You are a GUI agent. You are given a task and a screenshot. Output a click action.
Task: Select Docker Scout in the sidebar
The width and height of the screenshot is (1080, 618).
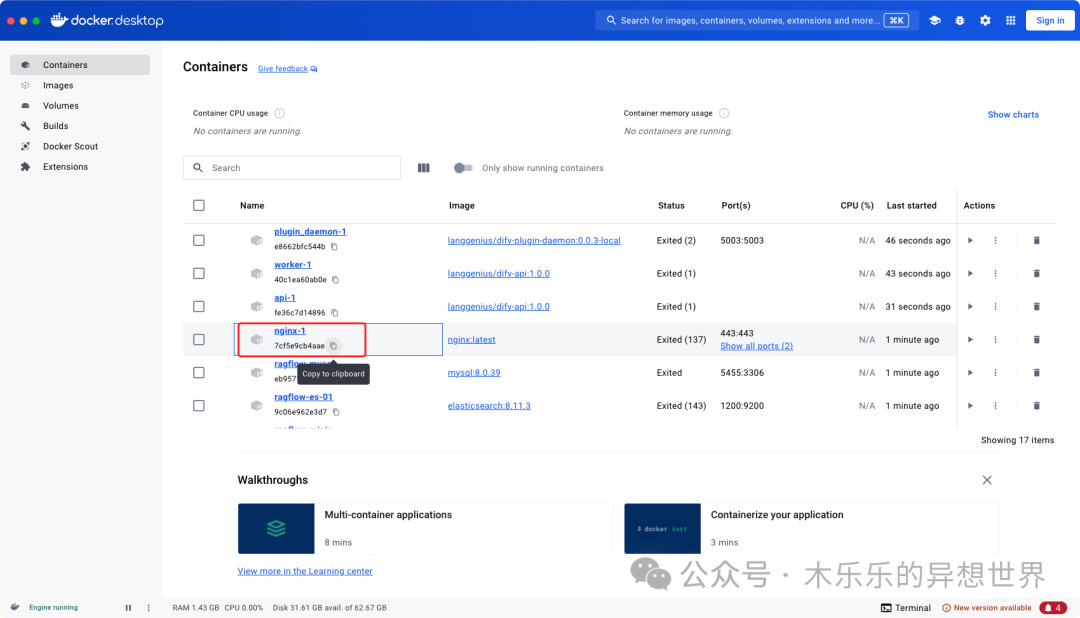click(x=80, y=146)
